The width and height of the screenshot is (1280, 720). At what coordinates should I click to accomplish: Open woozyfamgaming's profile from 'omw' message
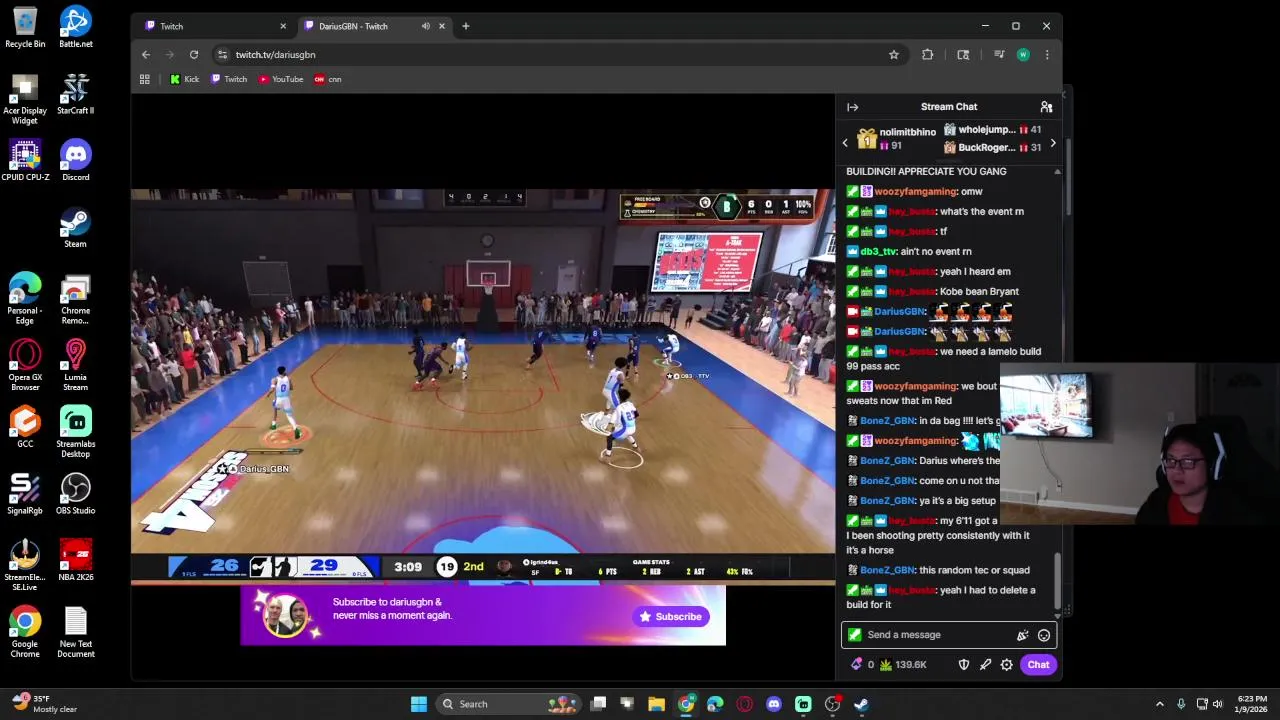[x=917, y=192]
